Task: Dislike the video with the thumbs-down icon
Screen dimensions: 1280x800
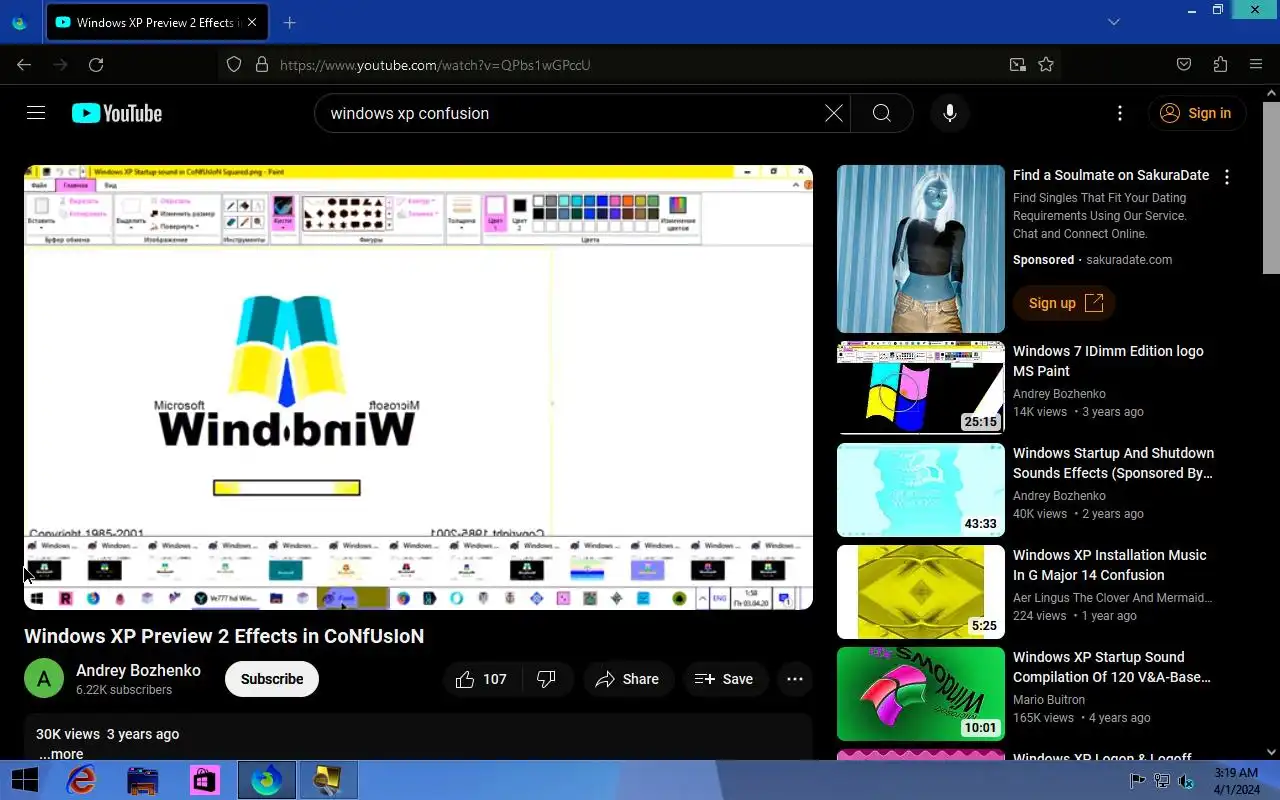Action: tap(546, 679)
